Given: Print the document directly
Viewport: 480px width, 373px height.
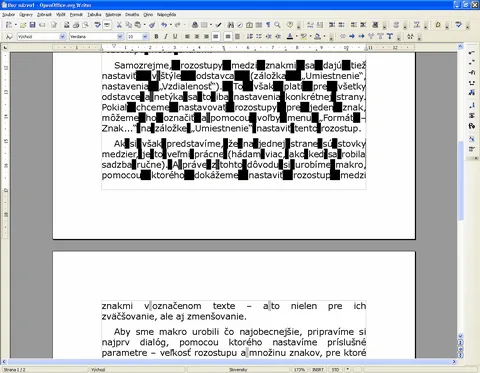Looking at the screenshot, I should coord(76,25).
